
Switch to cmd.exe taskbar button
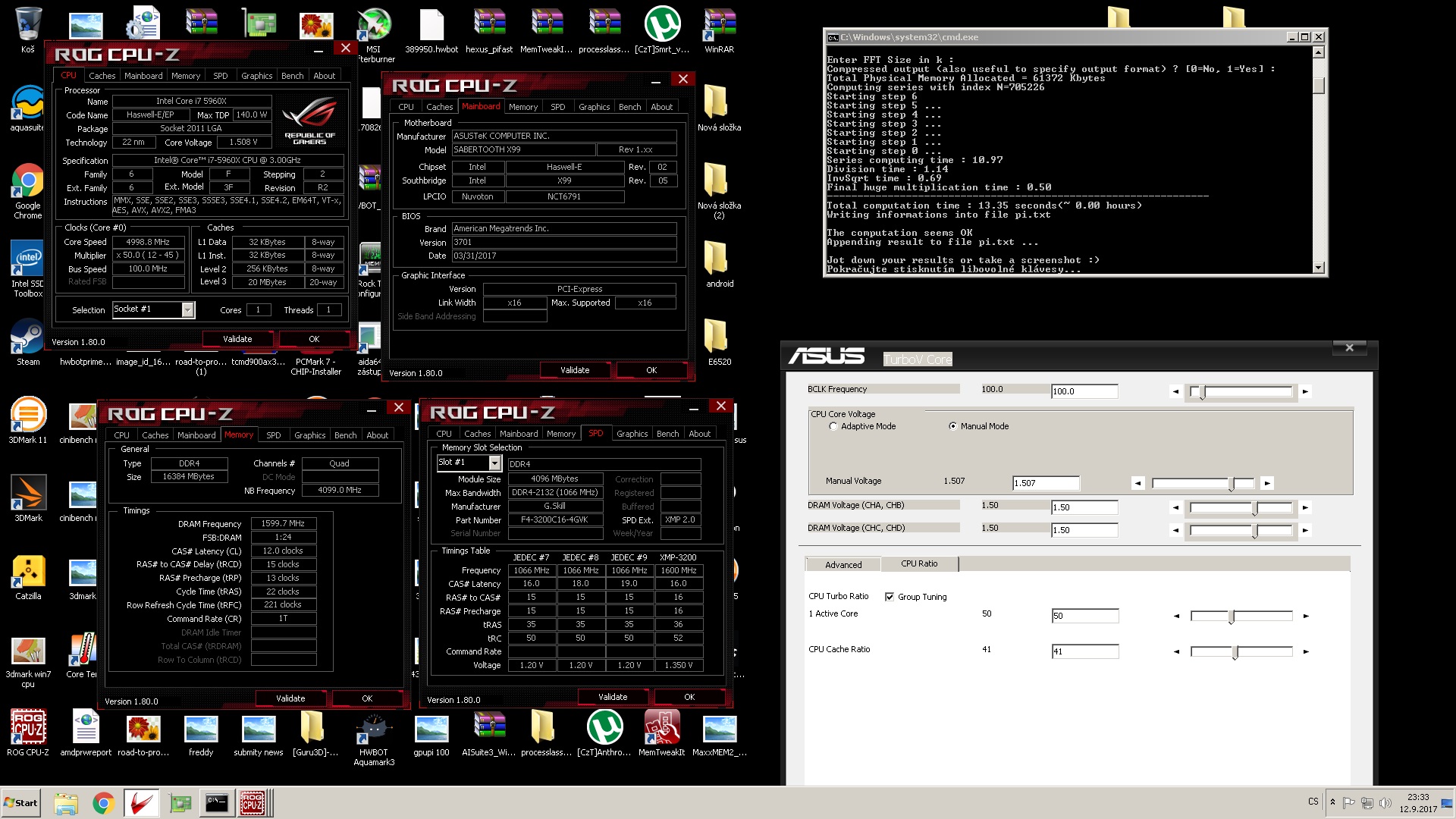(216, 803)
